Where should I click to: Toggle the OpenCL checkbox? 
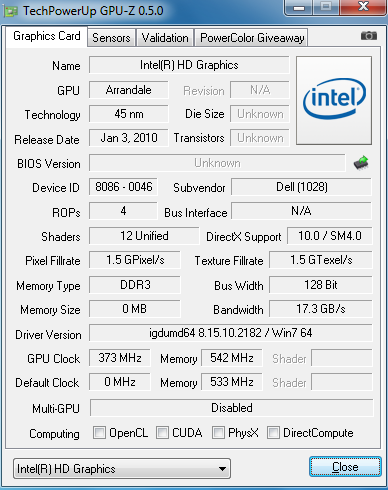click(99, 433)
